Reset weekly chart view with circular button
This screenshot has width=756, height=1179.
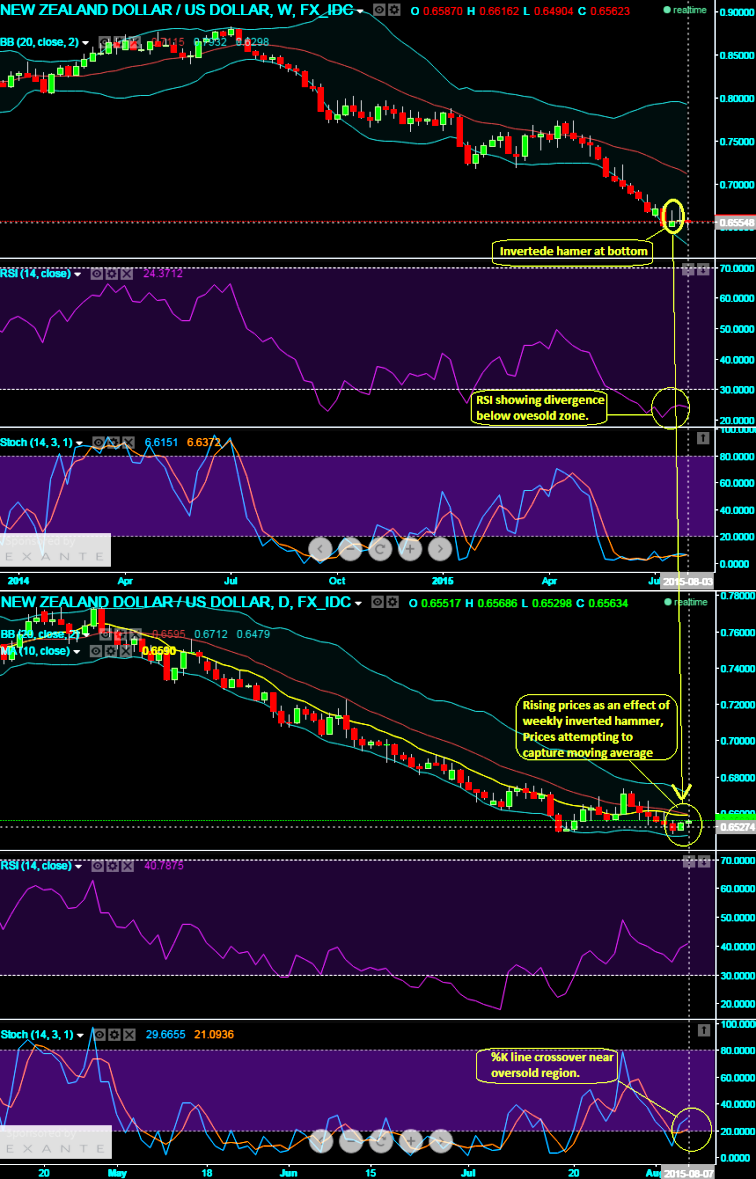tap(379, 550)
